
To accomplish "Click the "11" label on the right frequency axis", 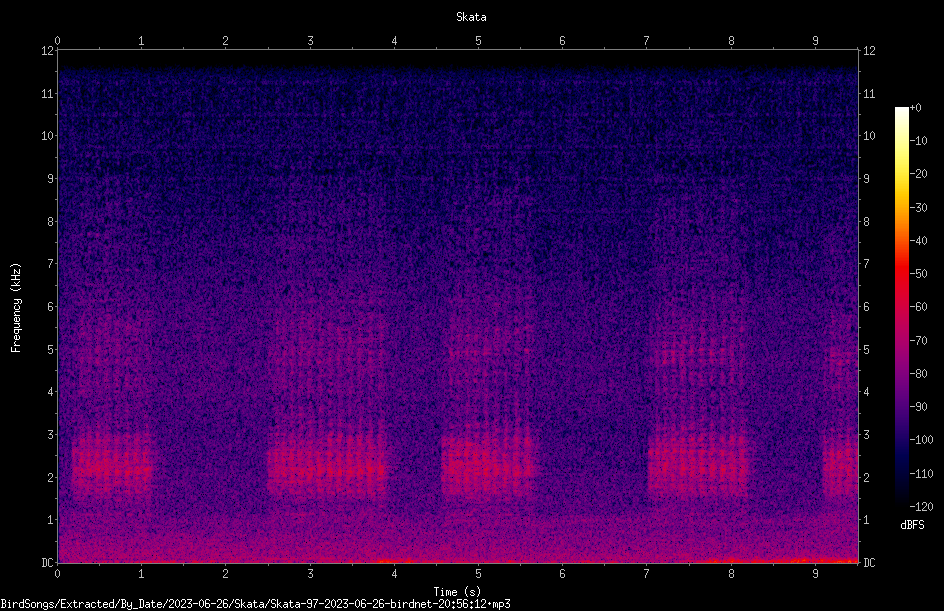I will [x=869, y=94].
